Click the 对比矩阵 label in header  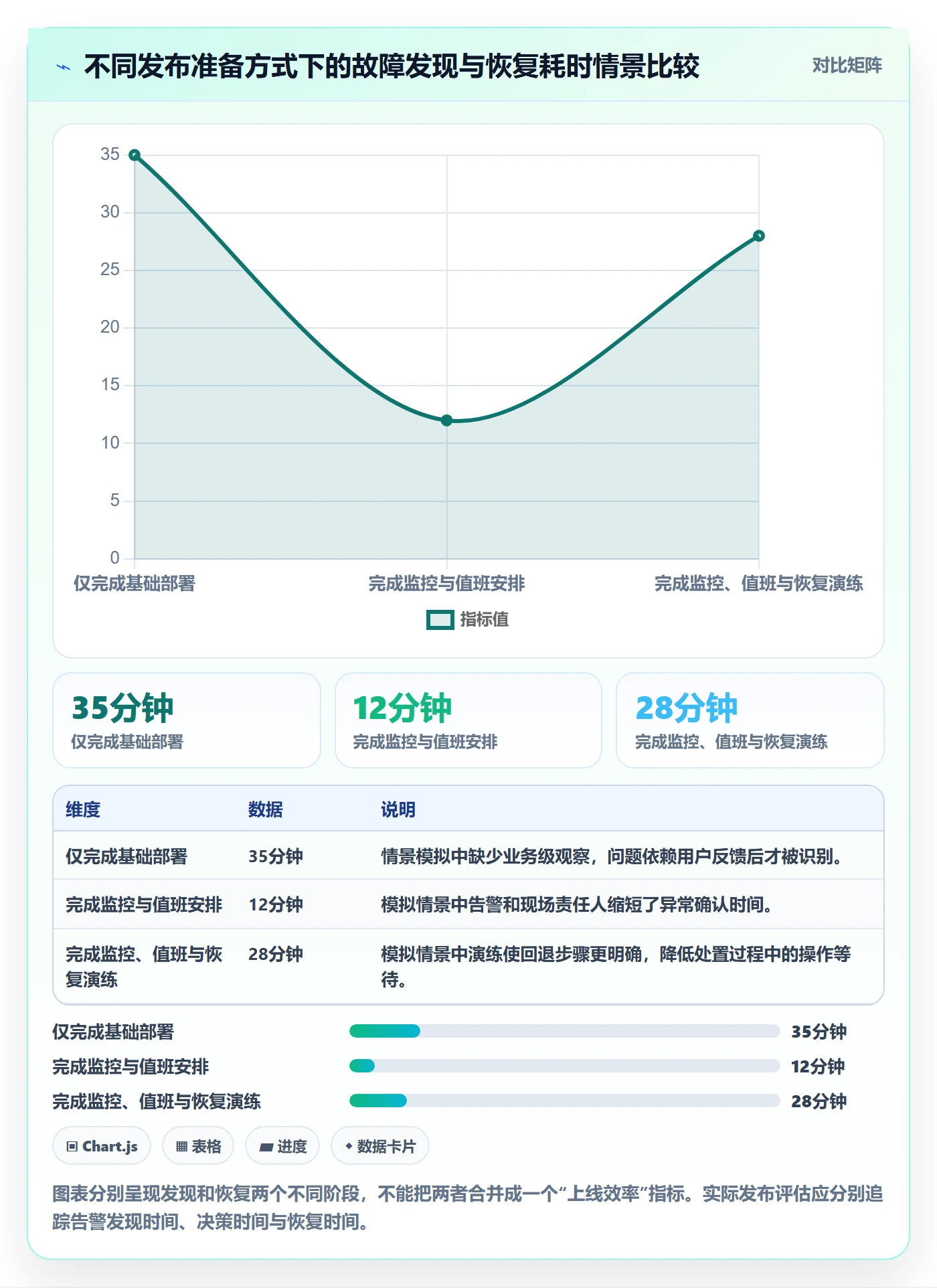tap(847, 66)
